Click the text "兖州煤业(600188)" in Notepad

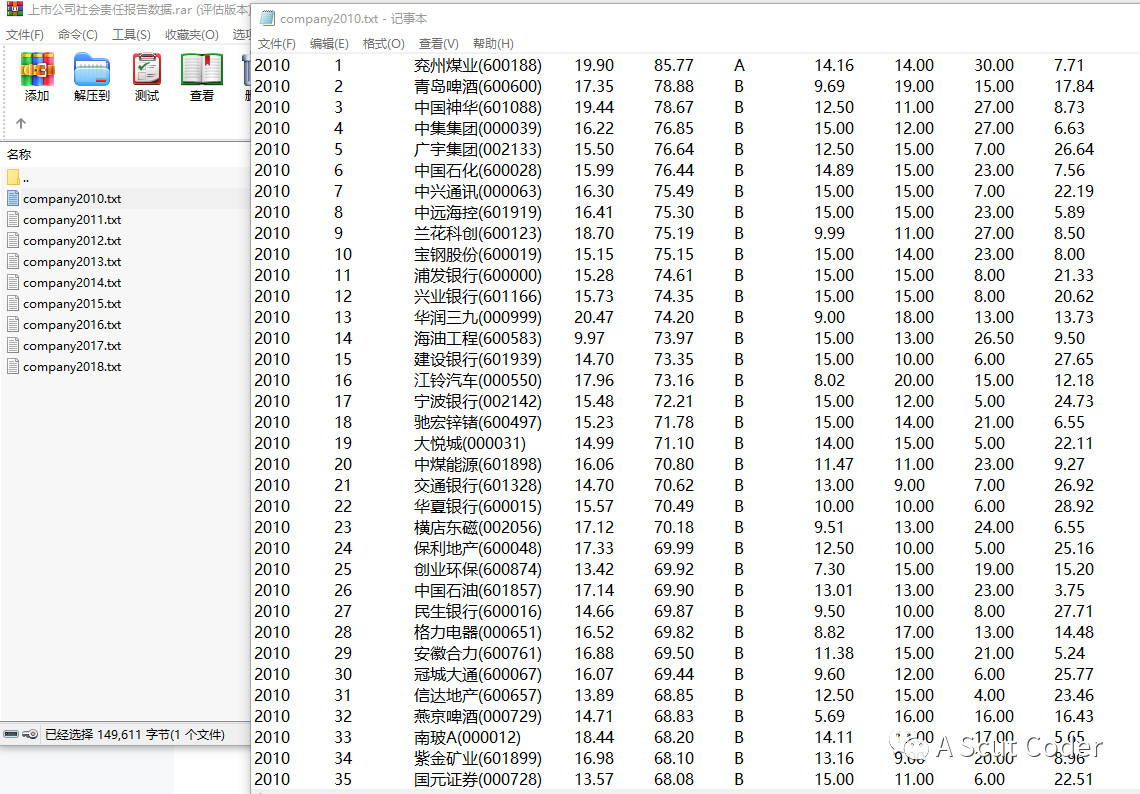click(x=478, y=65)
